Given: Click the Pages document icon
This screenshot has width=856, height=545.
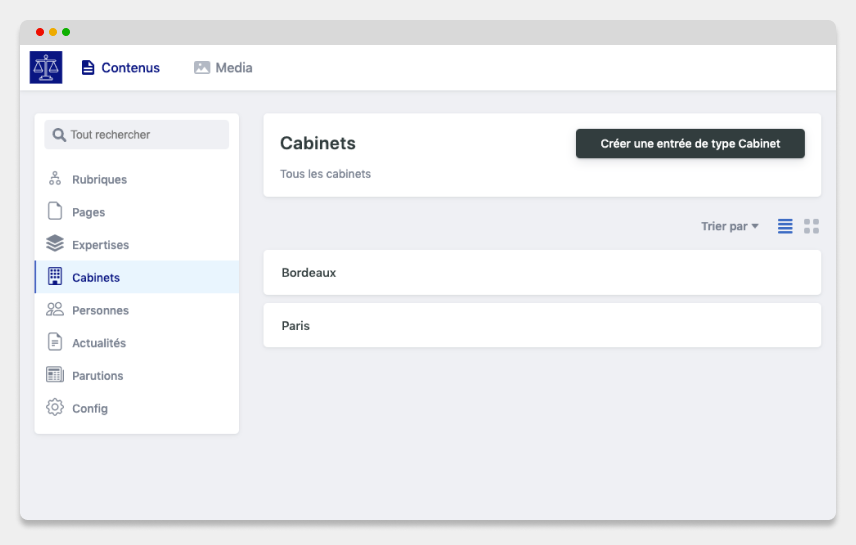Looking at the screenshot, I should coord(55,212).
